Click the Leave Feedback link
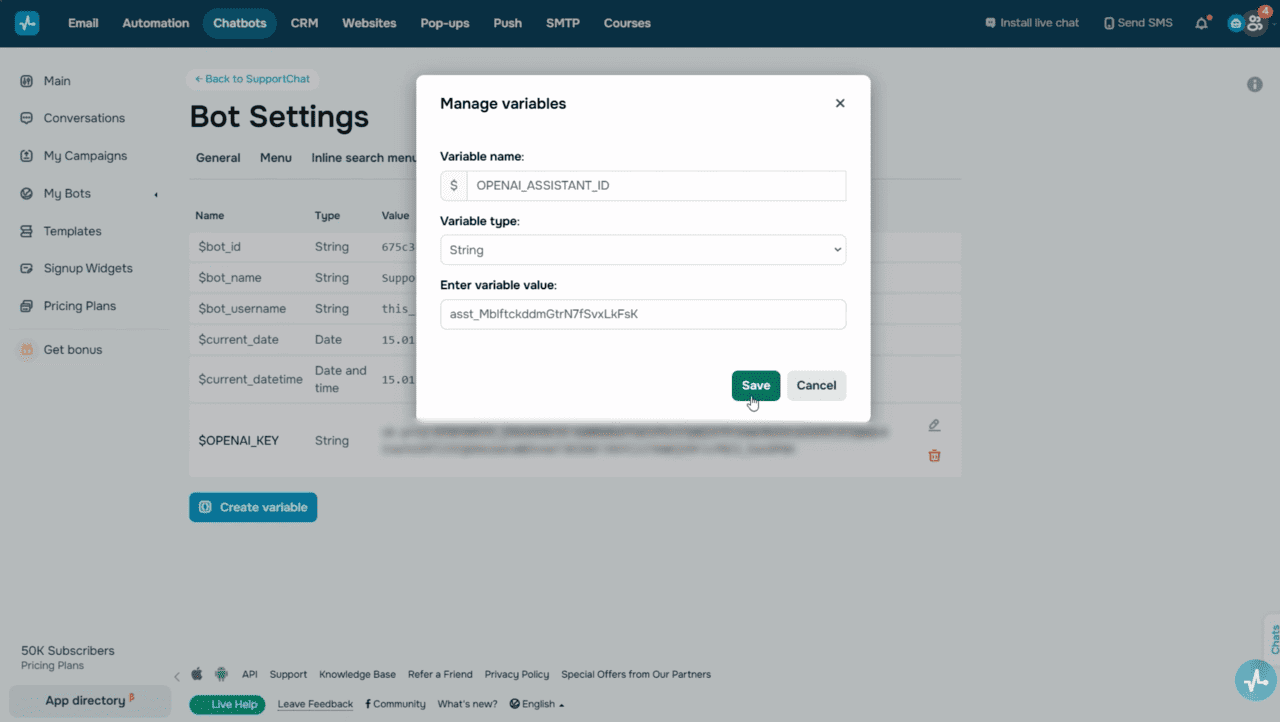The height and width of the screenshot is (722, 1280). 315,704
